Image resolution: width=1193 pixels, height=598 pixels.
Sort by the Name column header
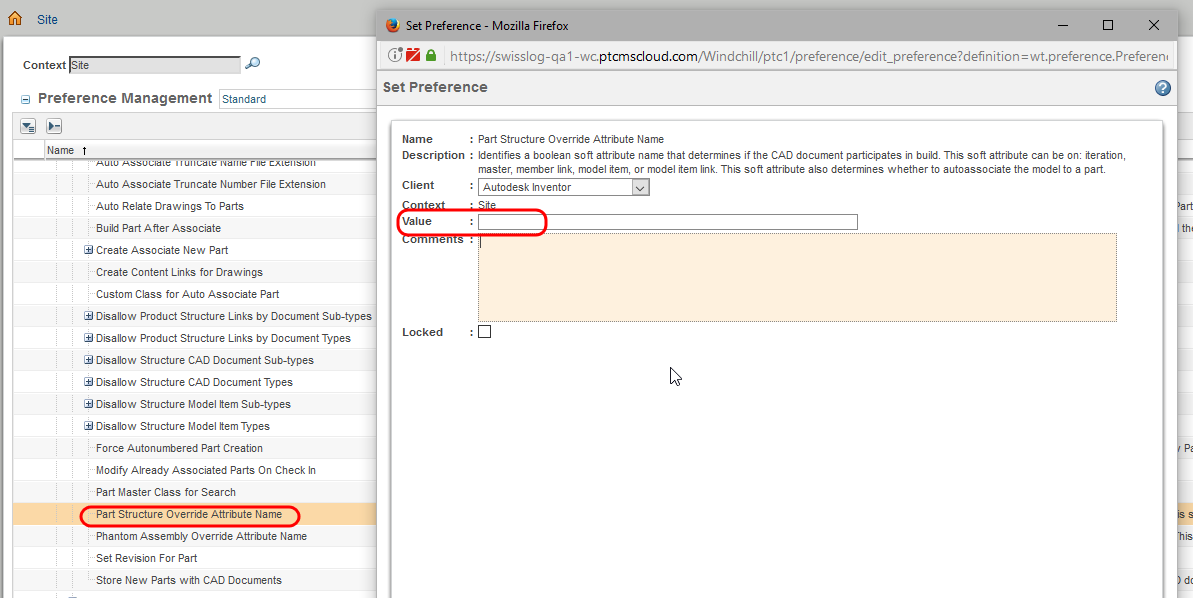coord(60,150)
